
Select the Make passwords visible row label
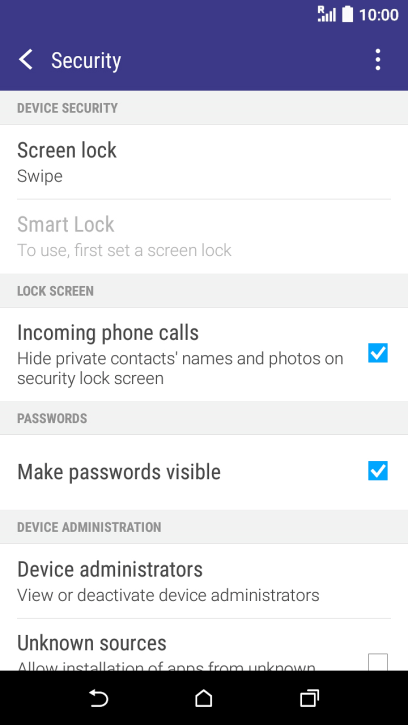119,472
